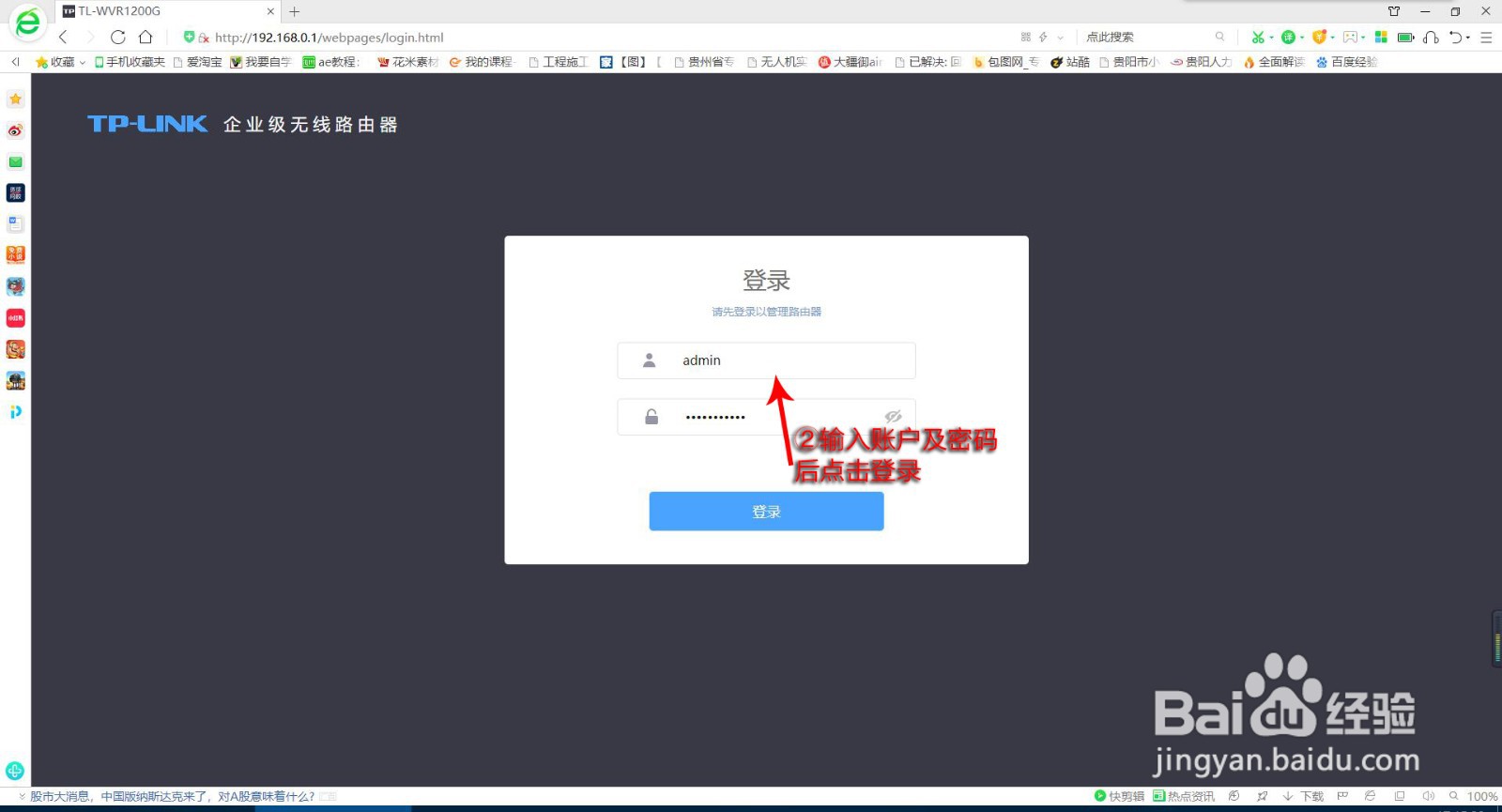Open a new tab with plus button
The image size is (1502, 812).
(294, 11)
